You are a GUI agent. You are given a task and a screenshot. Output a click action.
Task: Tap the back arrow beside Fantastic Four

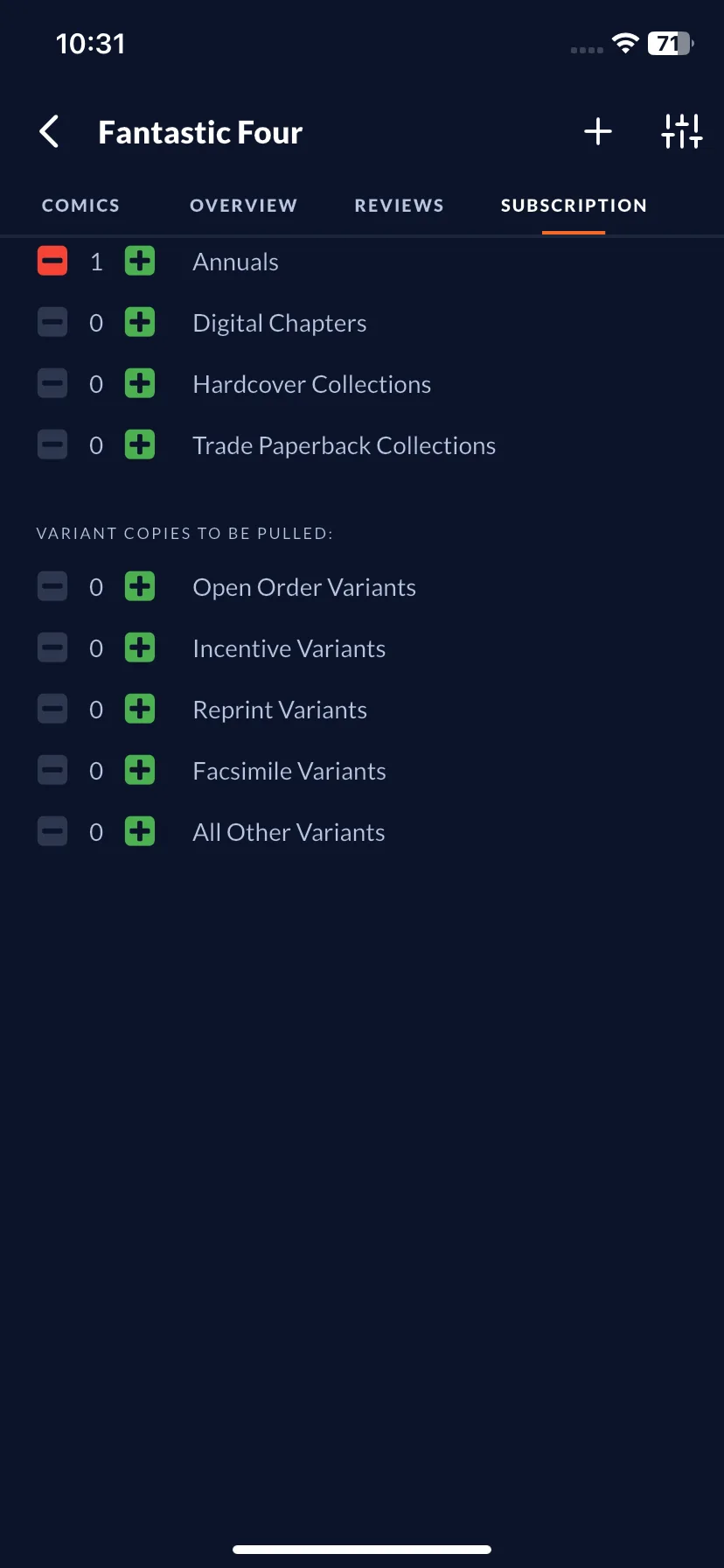point(50,132)
